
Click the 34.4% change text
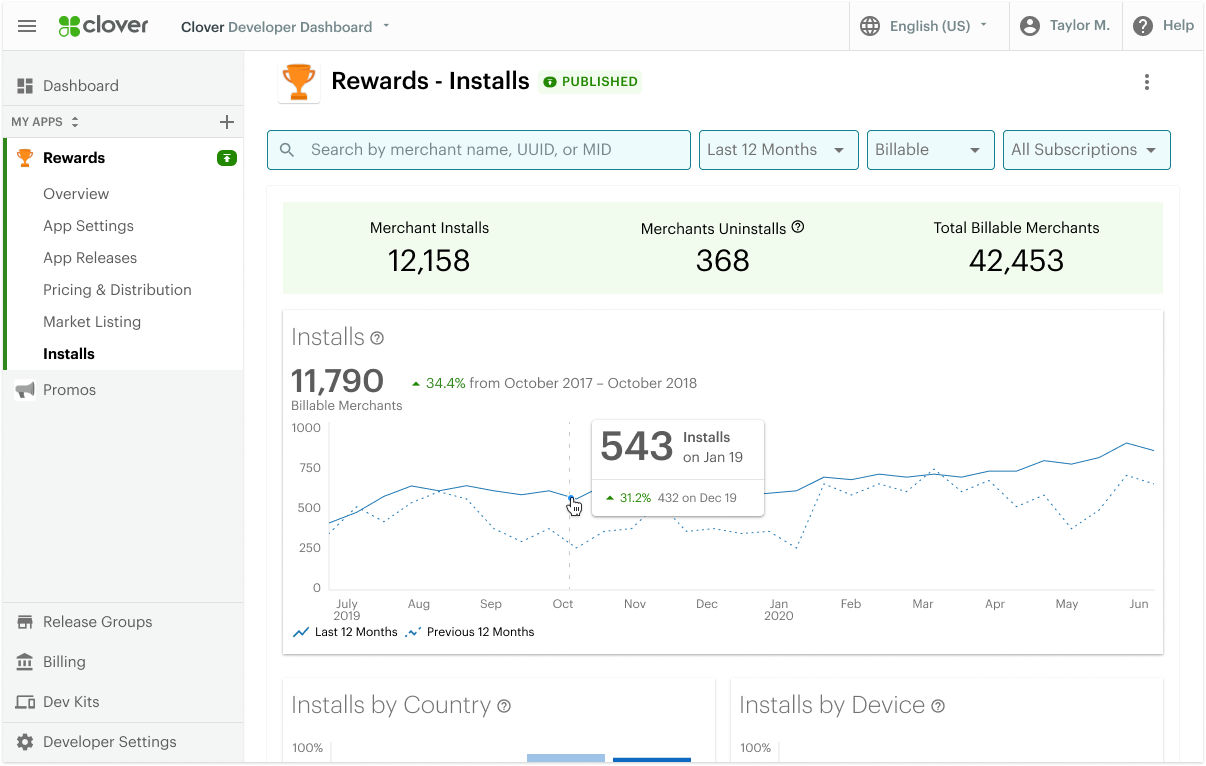click(x=446, y=383)
